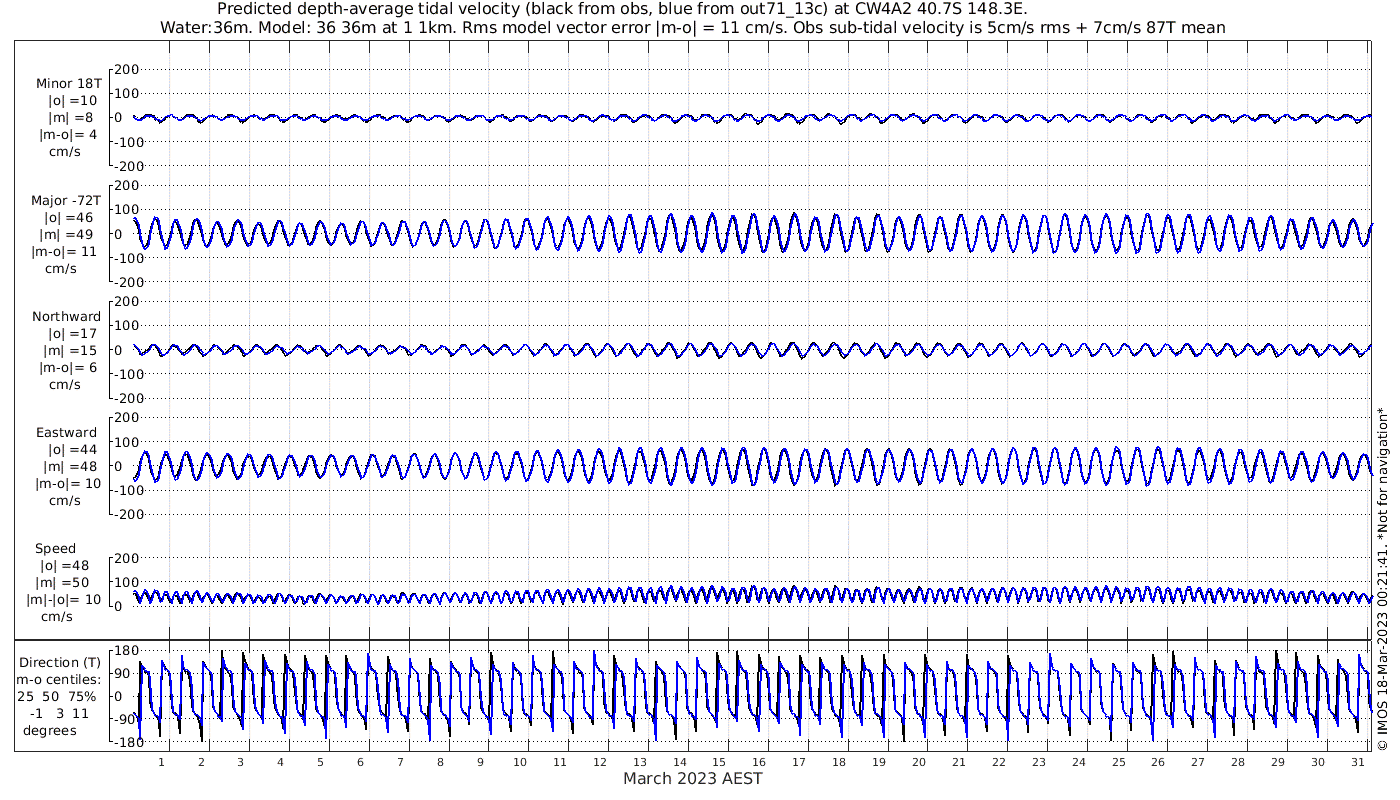1400x800 pixels.
Task: Click the '|m| =48' value in Eastward panel
Action: tap(69, 467)
